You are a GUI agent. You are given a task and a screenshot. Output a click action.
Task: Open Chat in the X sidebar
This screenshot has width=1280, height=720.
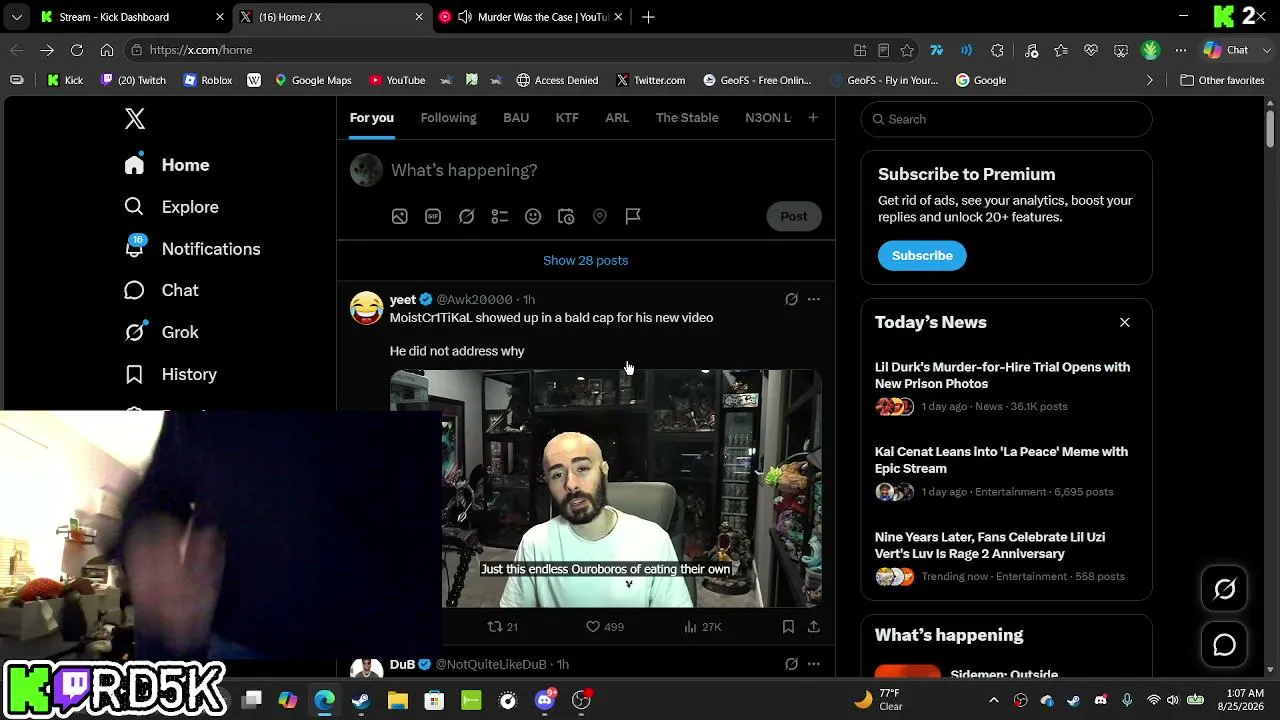click(x=161, y=290)
